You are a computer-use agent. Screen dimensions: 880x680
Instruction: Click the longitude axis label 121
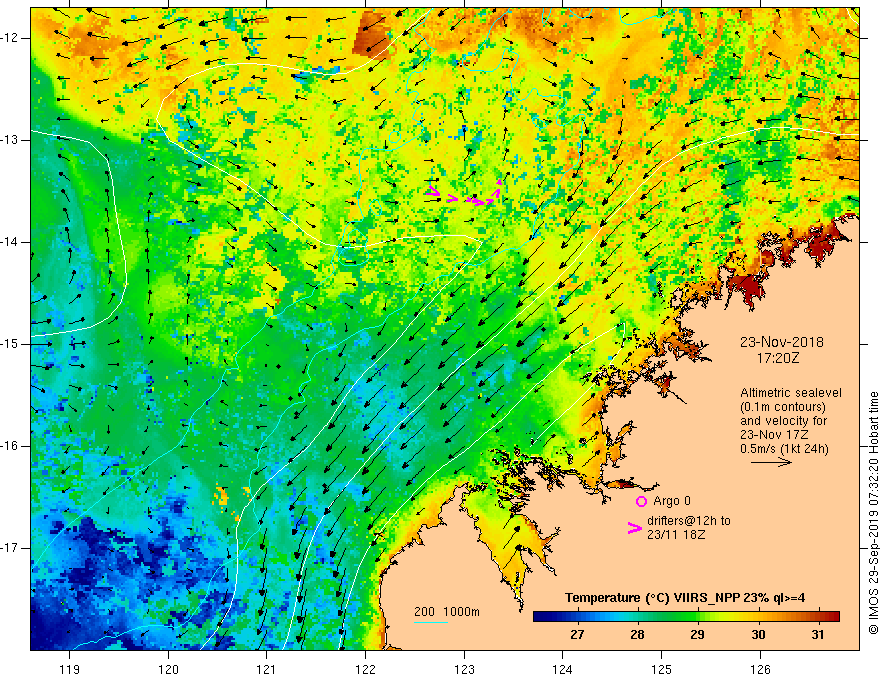(x=266, y=669)
